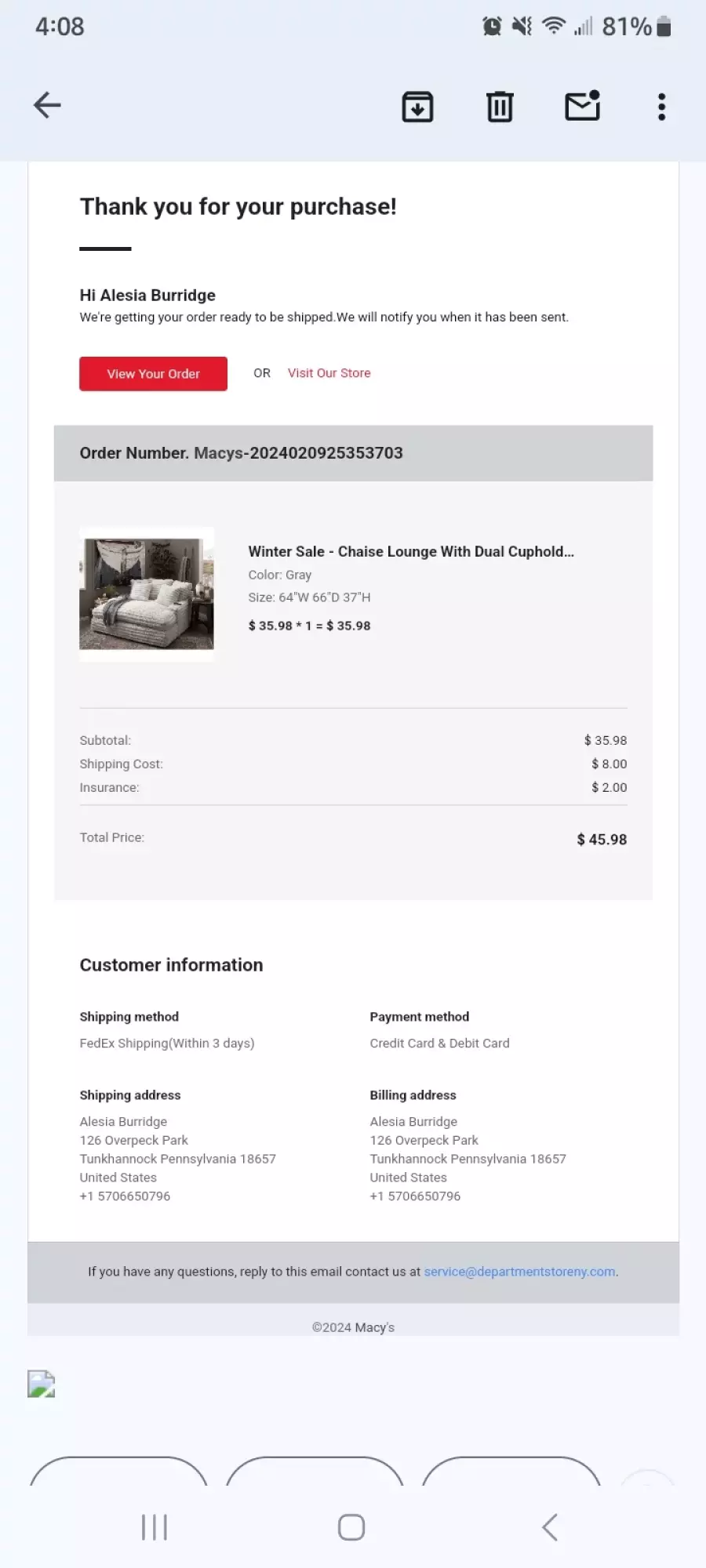Archive this email
706x1568 pixels.
(417, 107)
